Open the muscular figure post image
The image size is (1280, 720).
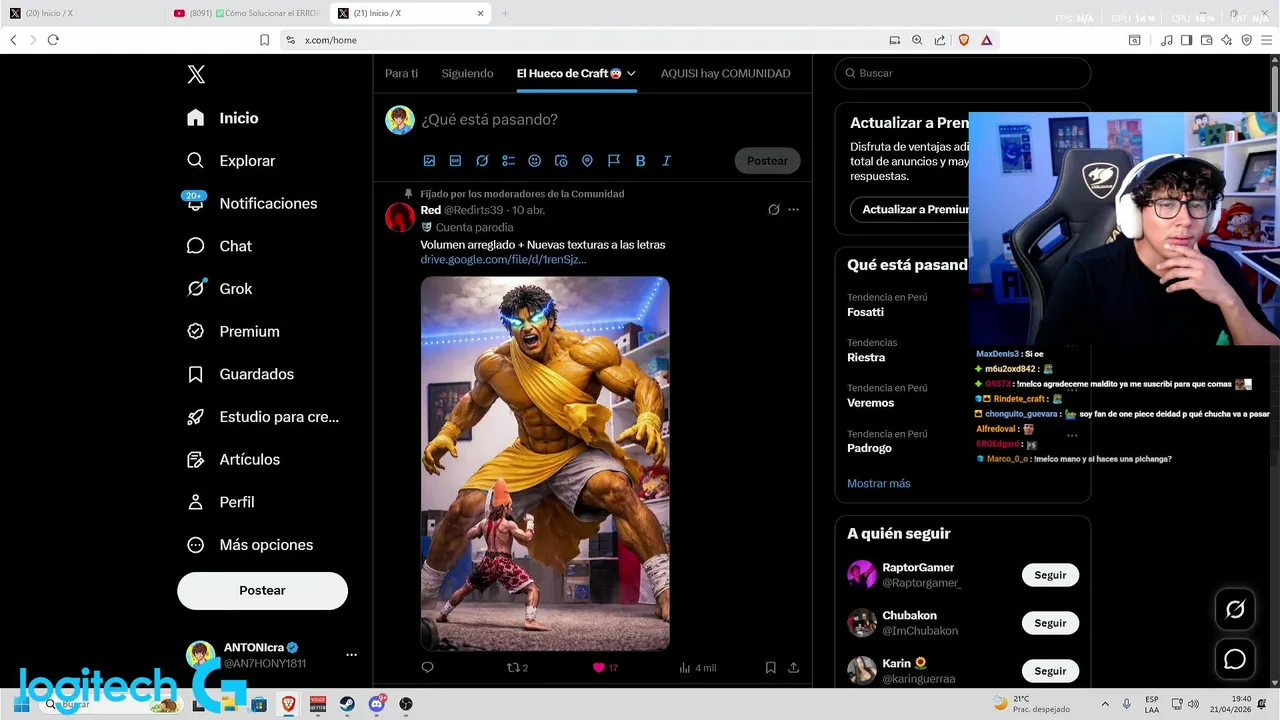[x=545, y=464]
